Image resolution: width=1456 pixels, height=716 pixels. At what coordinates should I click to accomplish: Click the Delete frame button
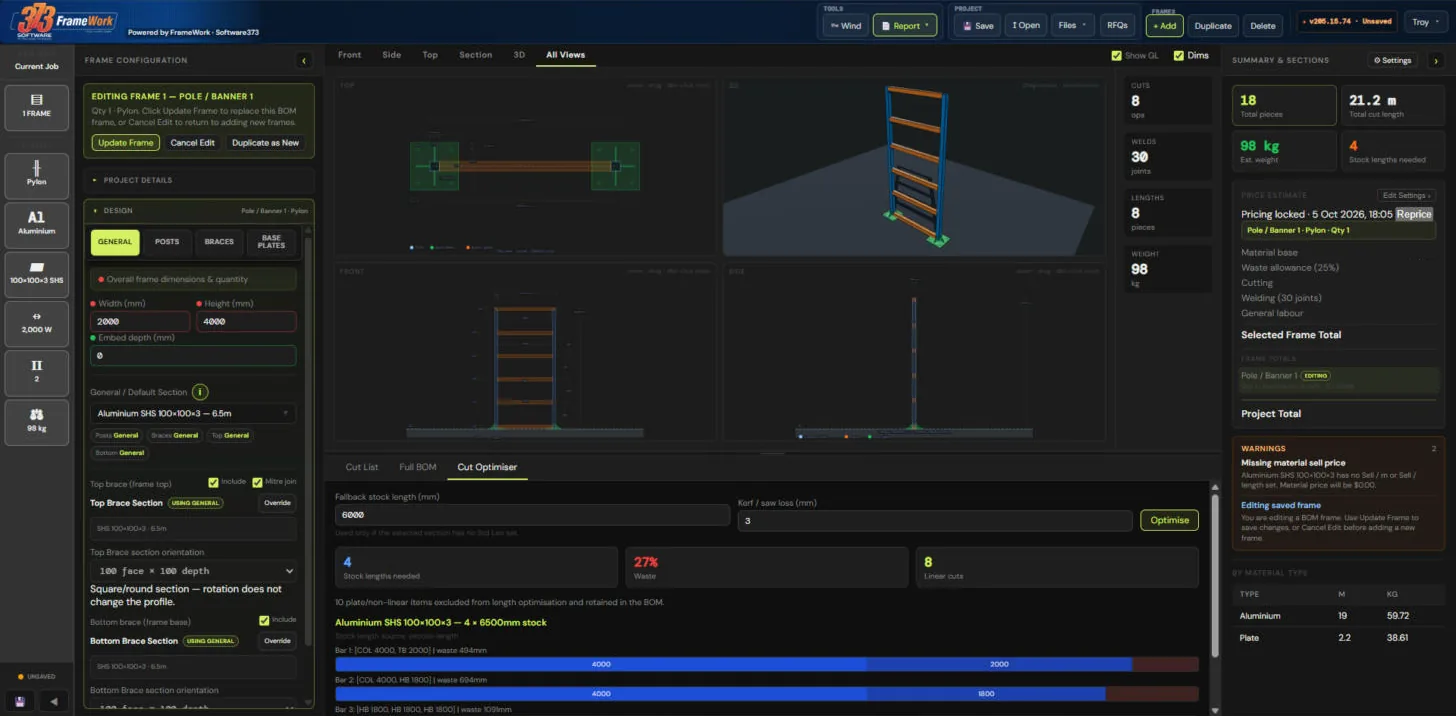[x=1263, y=26]
